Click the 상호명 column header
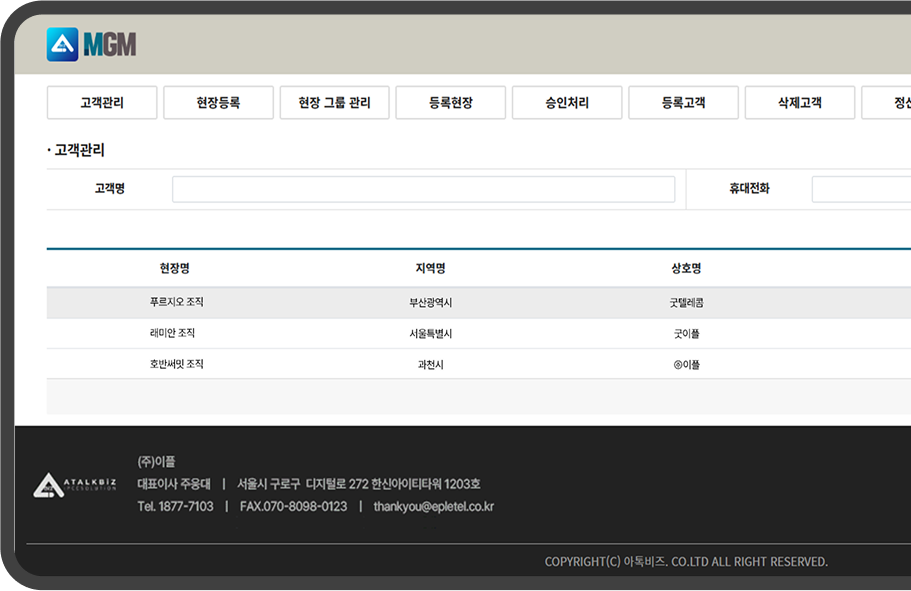Viewport: 911px width, 591px height. pyautogui.click(x=686, y=268)
